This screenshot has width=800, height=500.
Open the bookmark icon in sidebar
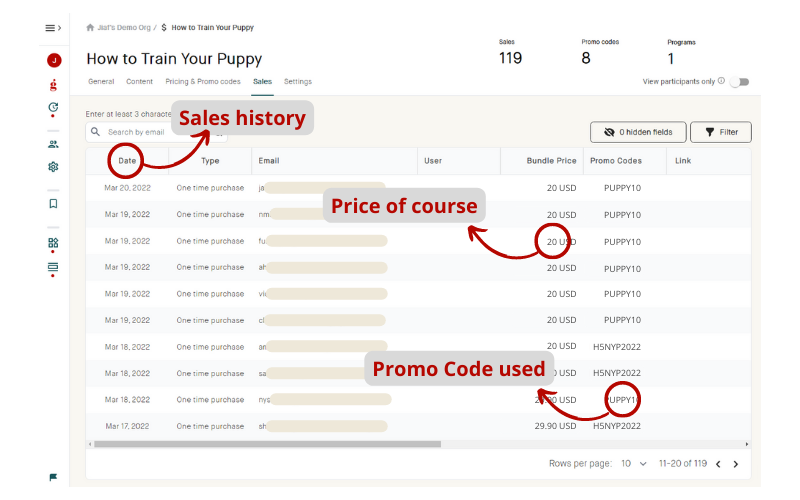coord(53,204)
